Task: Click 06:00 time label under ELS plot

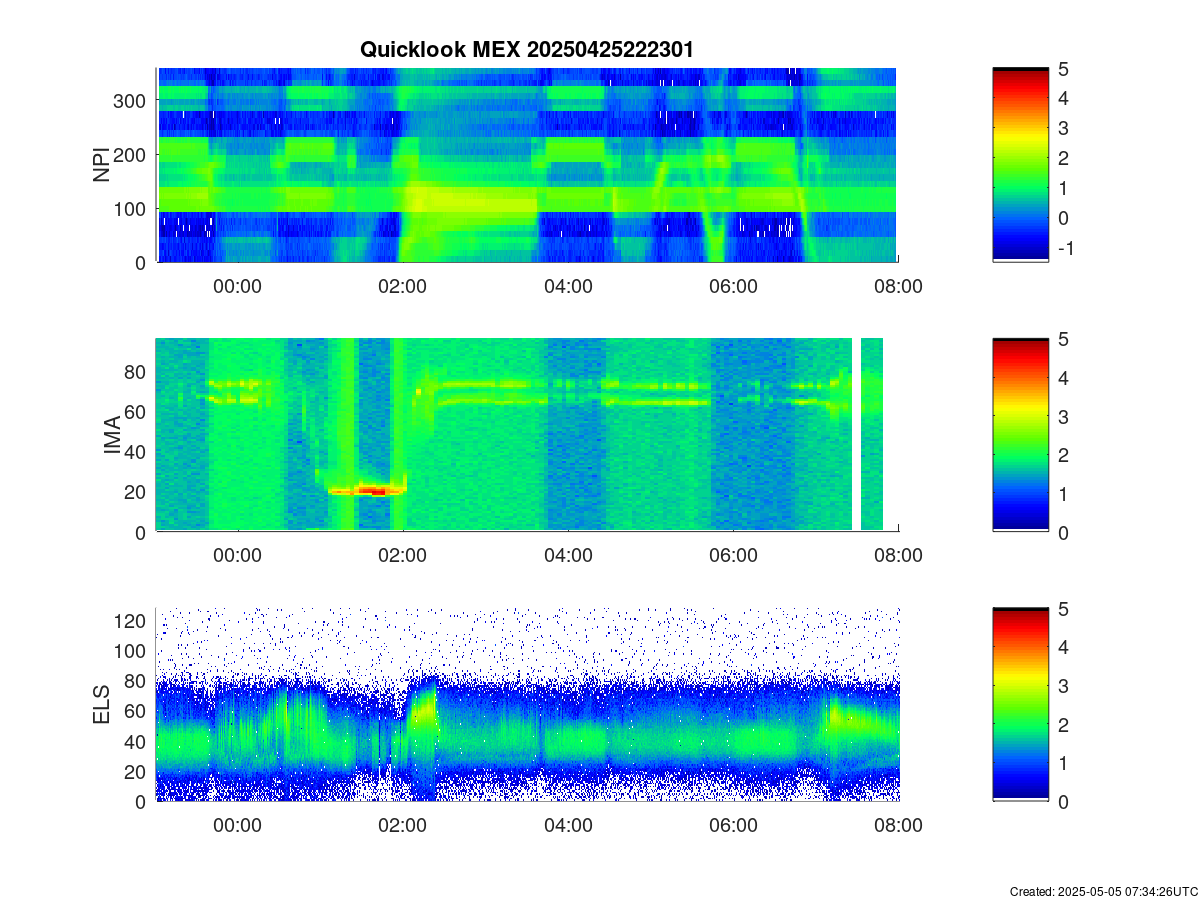Action: (733, 826)
